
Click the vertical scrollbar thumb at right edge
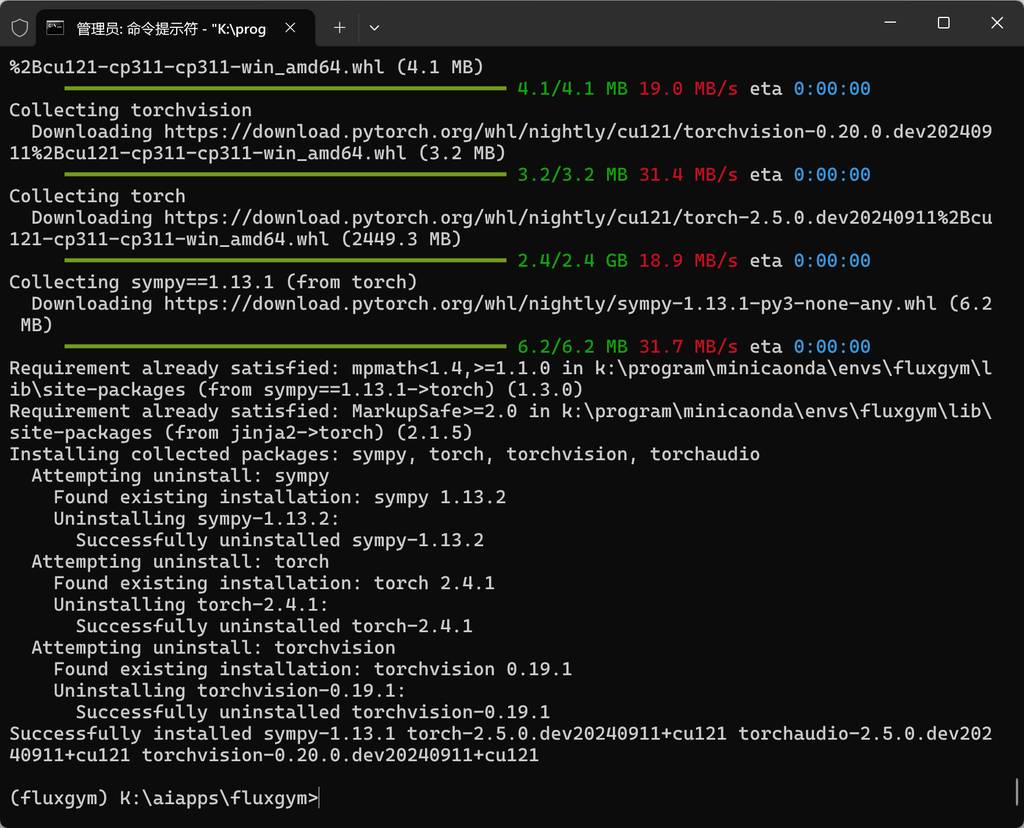(x=1017, y=791)
